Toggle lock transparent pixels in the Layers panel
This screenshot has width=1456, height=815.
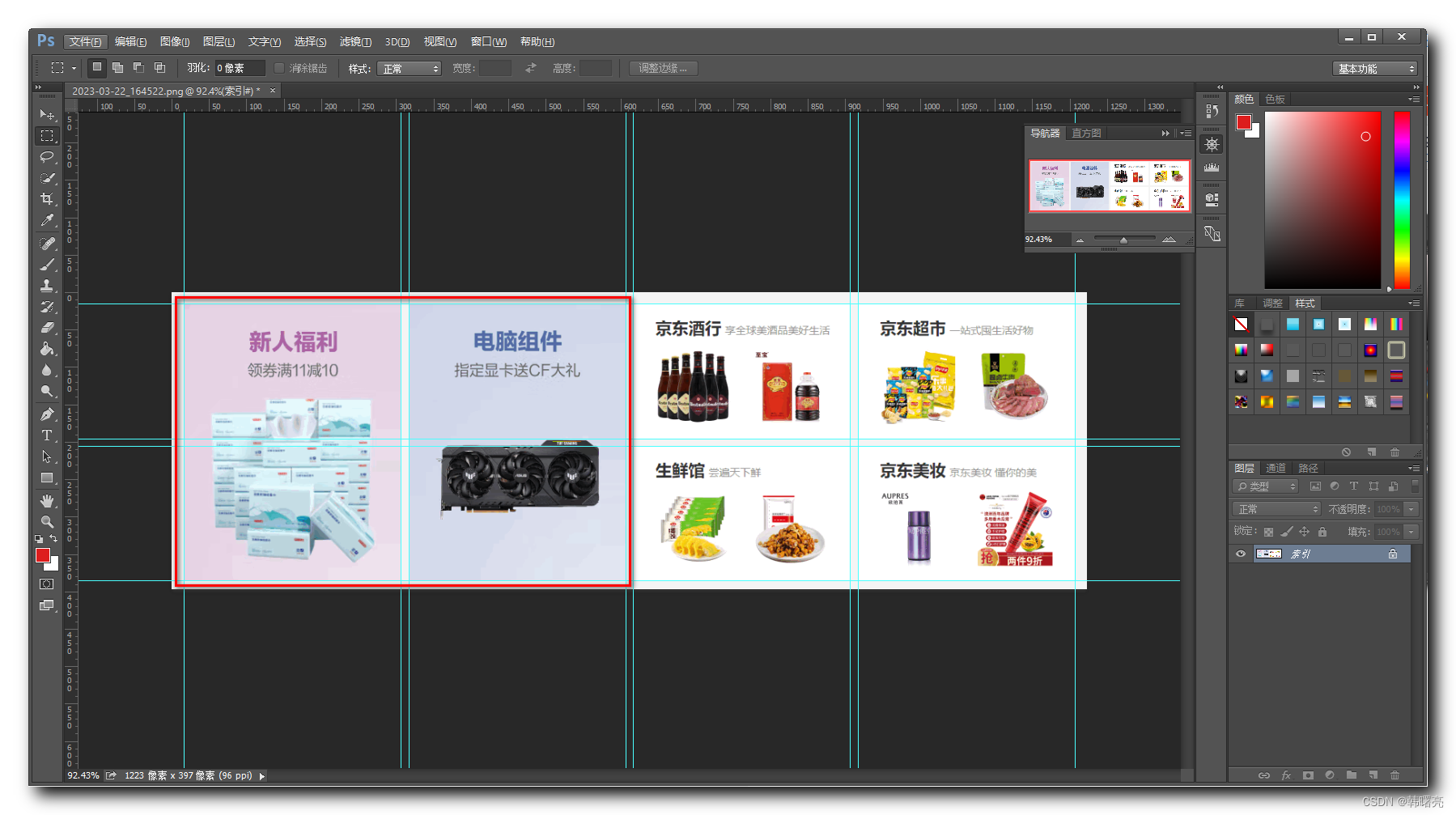(1269, 532)
